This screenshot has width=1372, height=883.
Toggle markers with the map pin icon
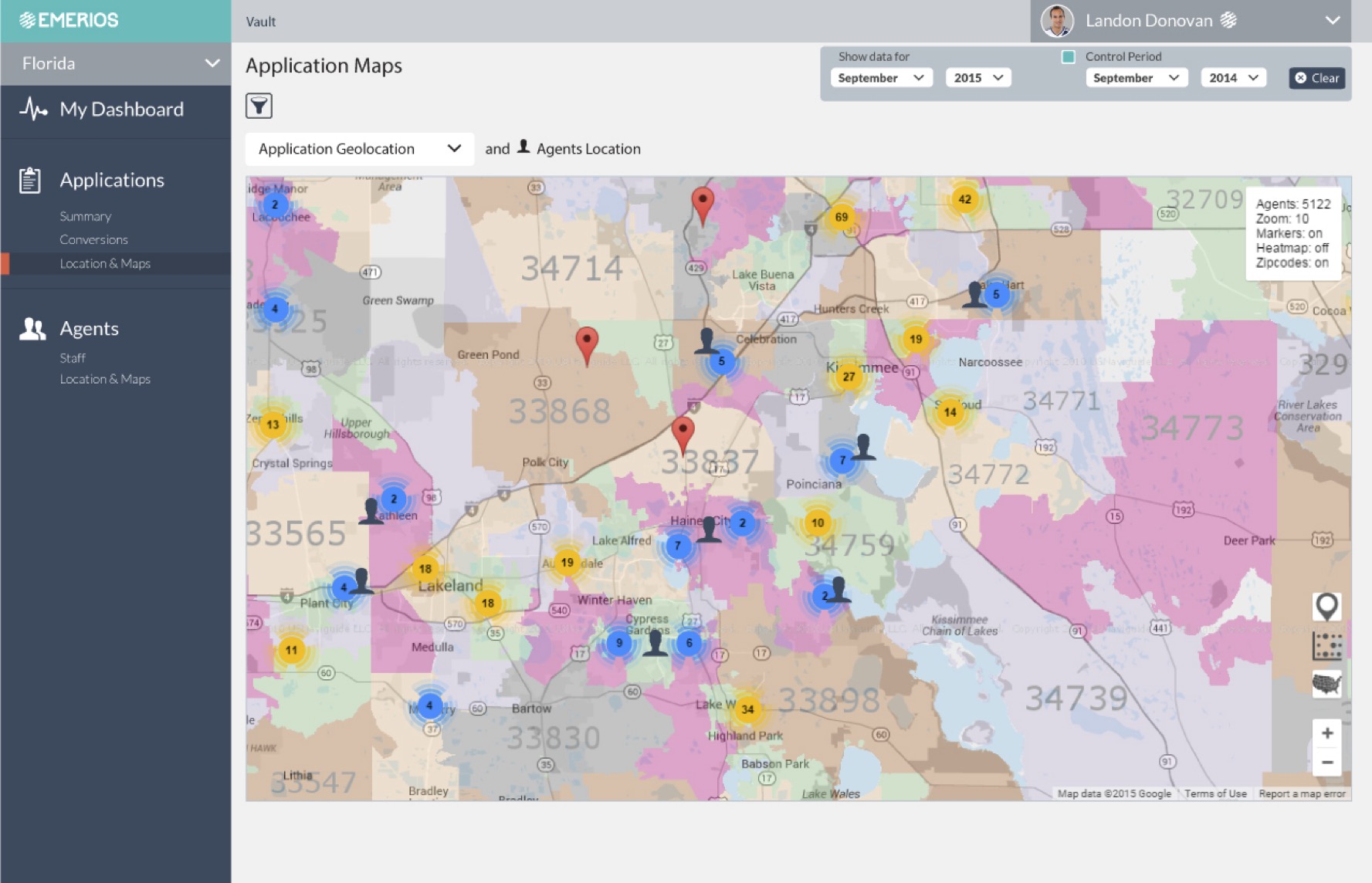[x=1326, y=607]
